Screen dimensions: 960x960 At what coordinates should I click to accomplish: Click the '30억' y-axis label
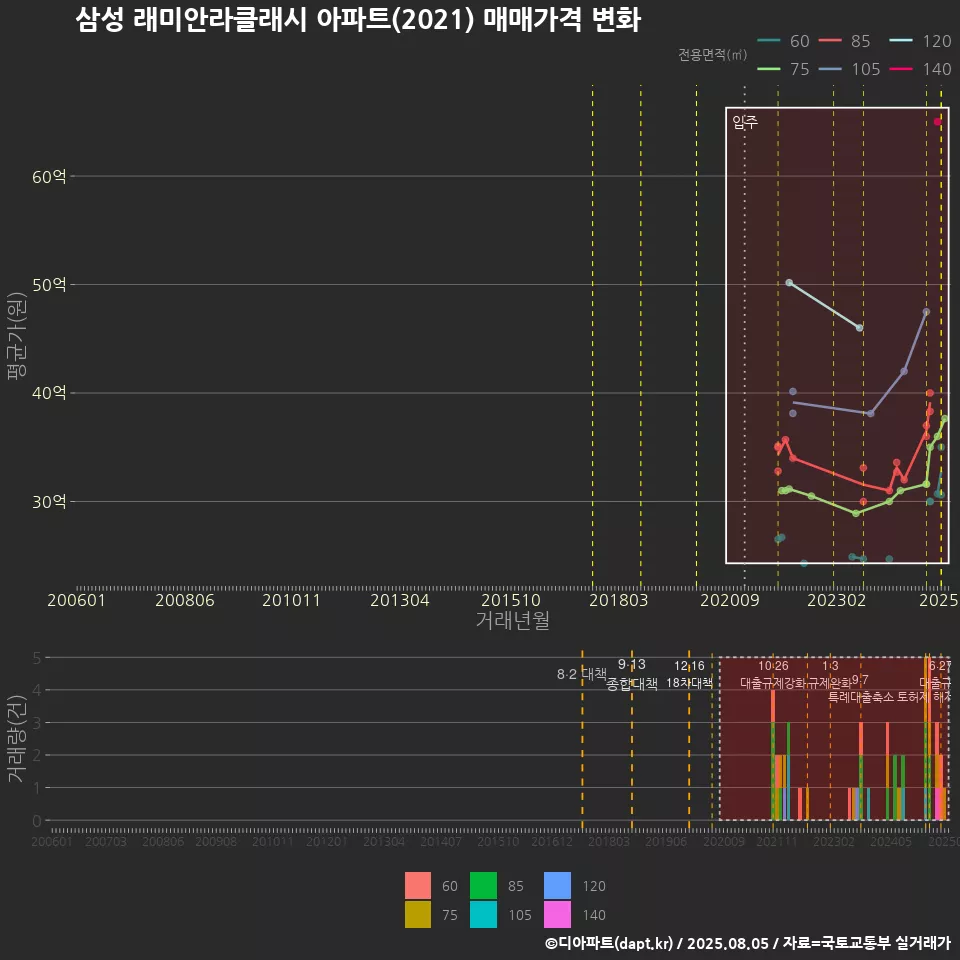click(49, 501)
